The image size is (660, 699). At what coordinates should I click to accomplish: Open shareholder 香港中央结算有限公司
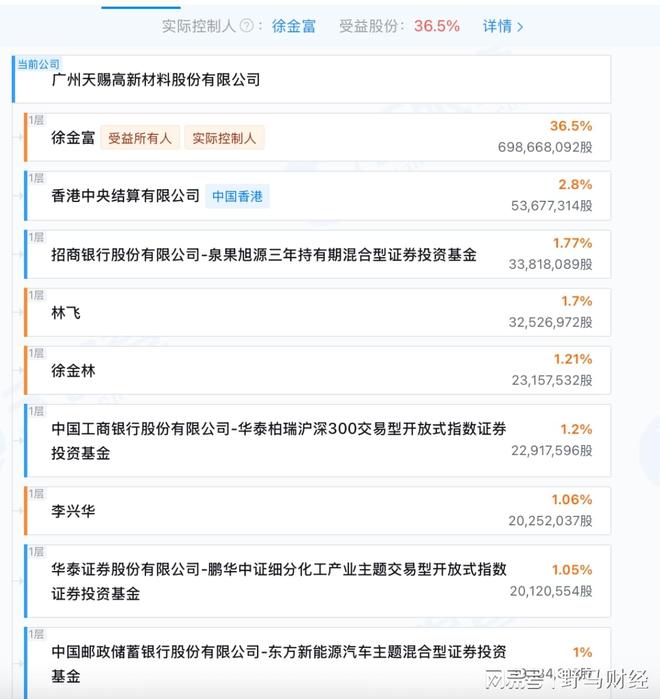pyautogui.click(x=125, y=196)
